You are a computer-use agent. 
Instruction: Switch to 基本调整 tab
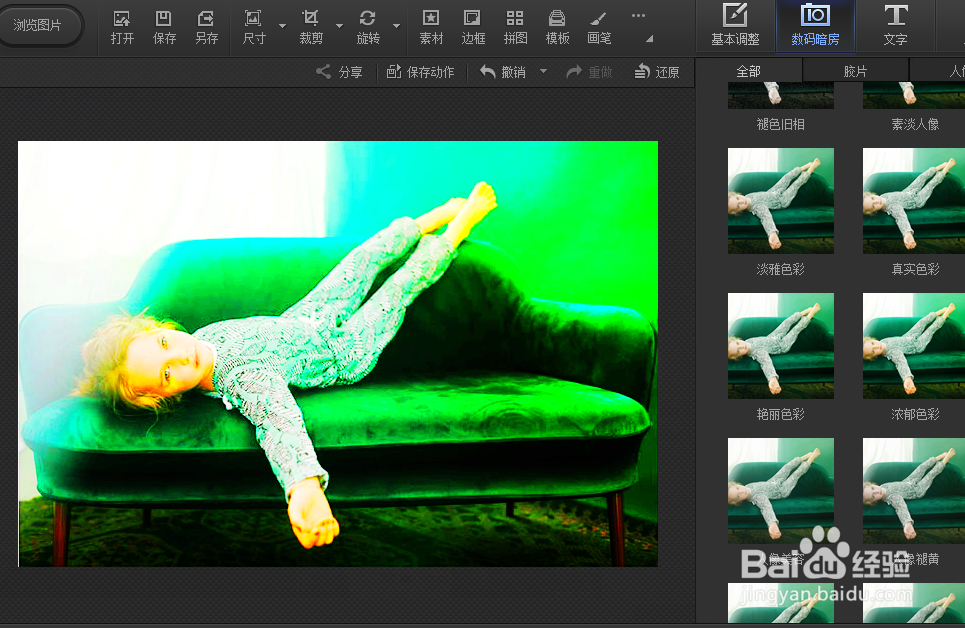tap(735, 26)
